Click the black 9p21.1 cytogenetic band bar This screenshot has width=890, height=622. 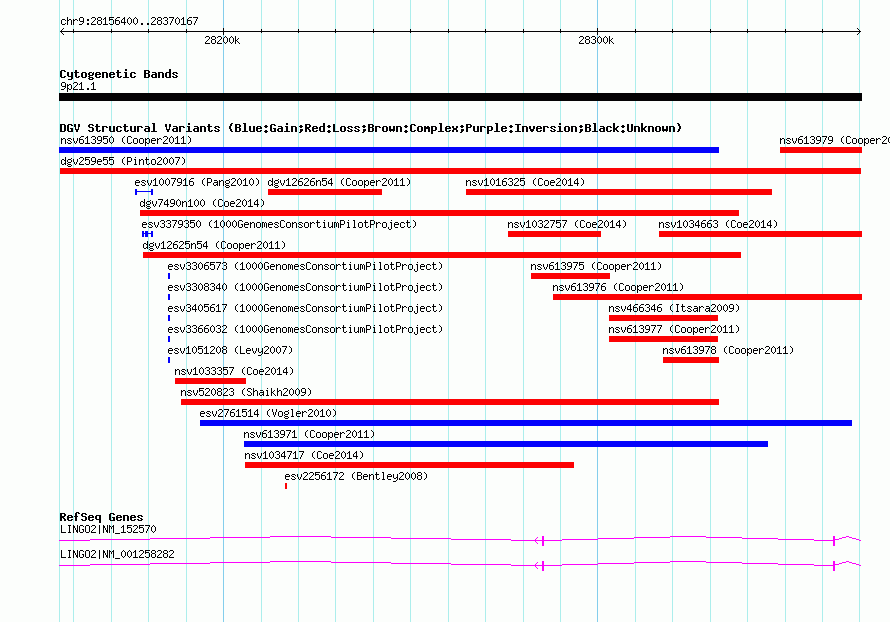(460, 97)
